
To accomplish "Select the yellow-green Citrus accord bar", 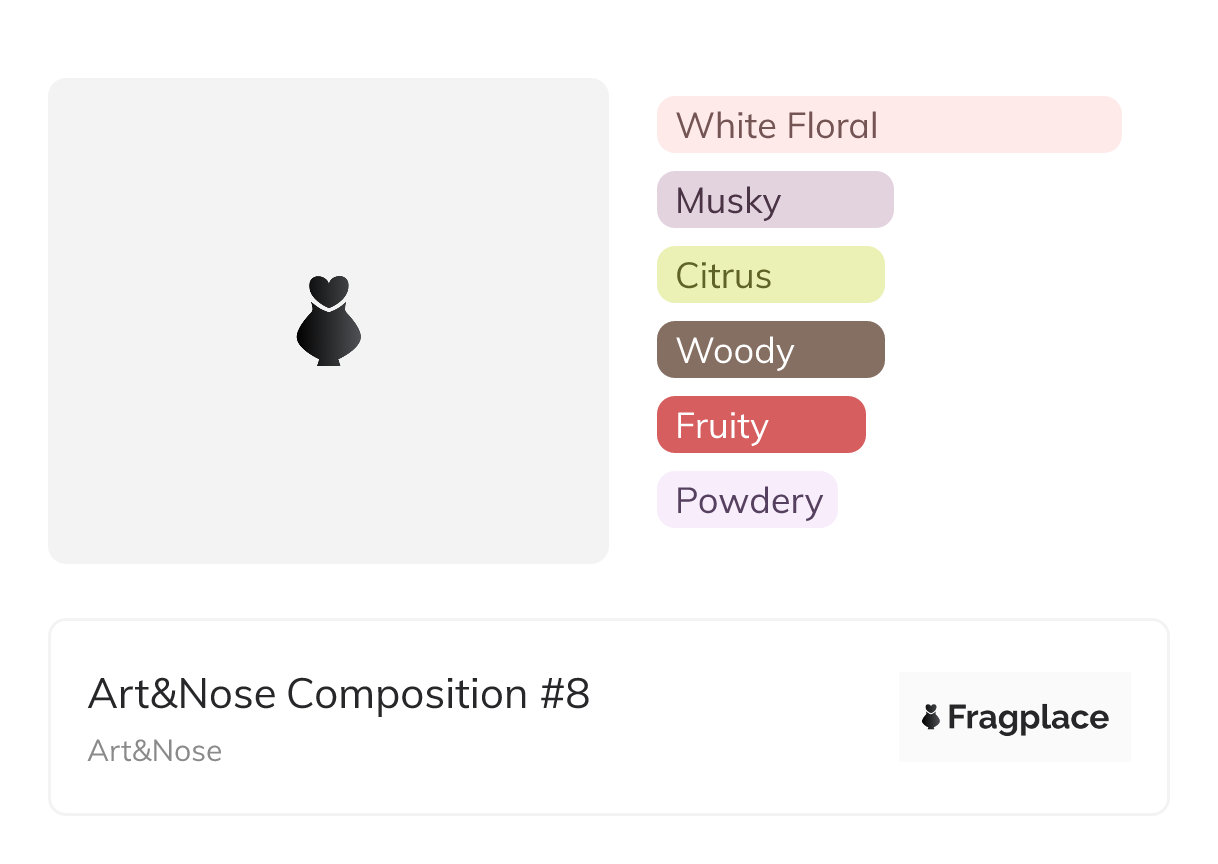I will 770,275.
